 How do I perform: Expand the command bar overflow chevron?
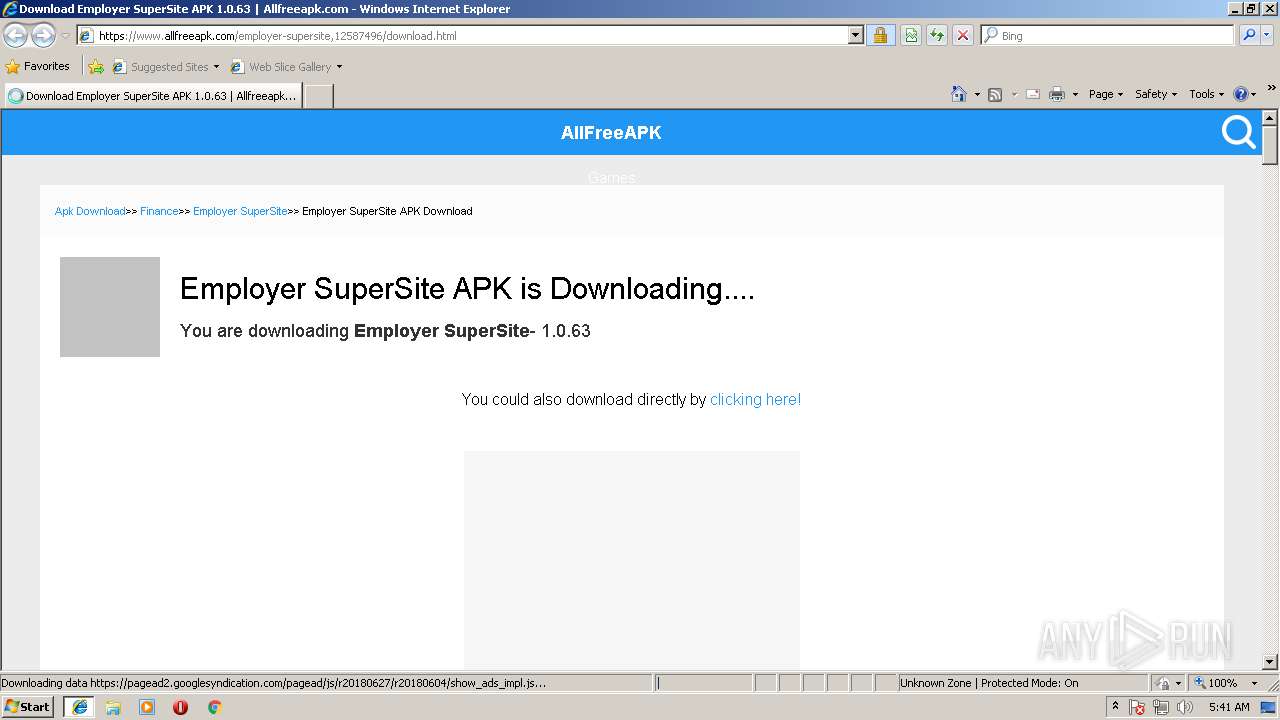pos(1272,88)
